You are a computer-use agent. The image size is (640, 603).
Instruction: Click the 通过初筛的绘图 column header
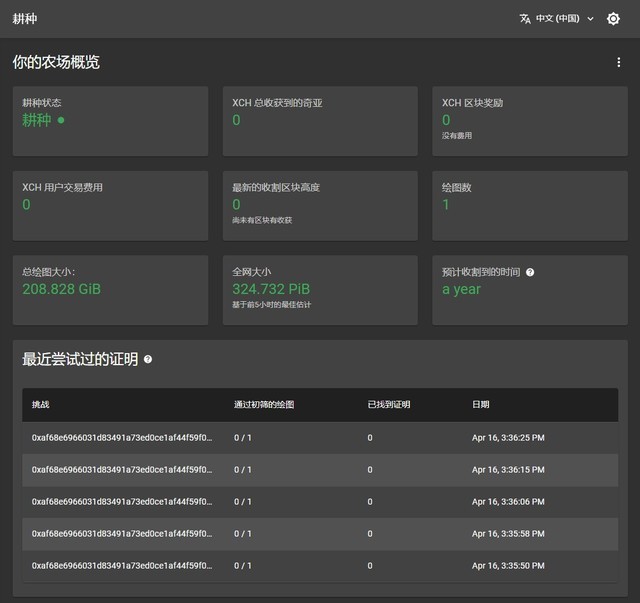coord(264,404)
